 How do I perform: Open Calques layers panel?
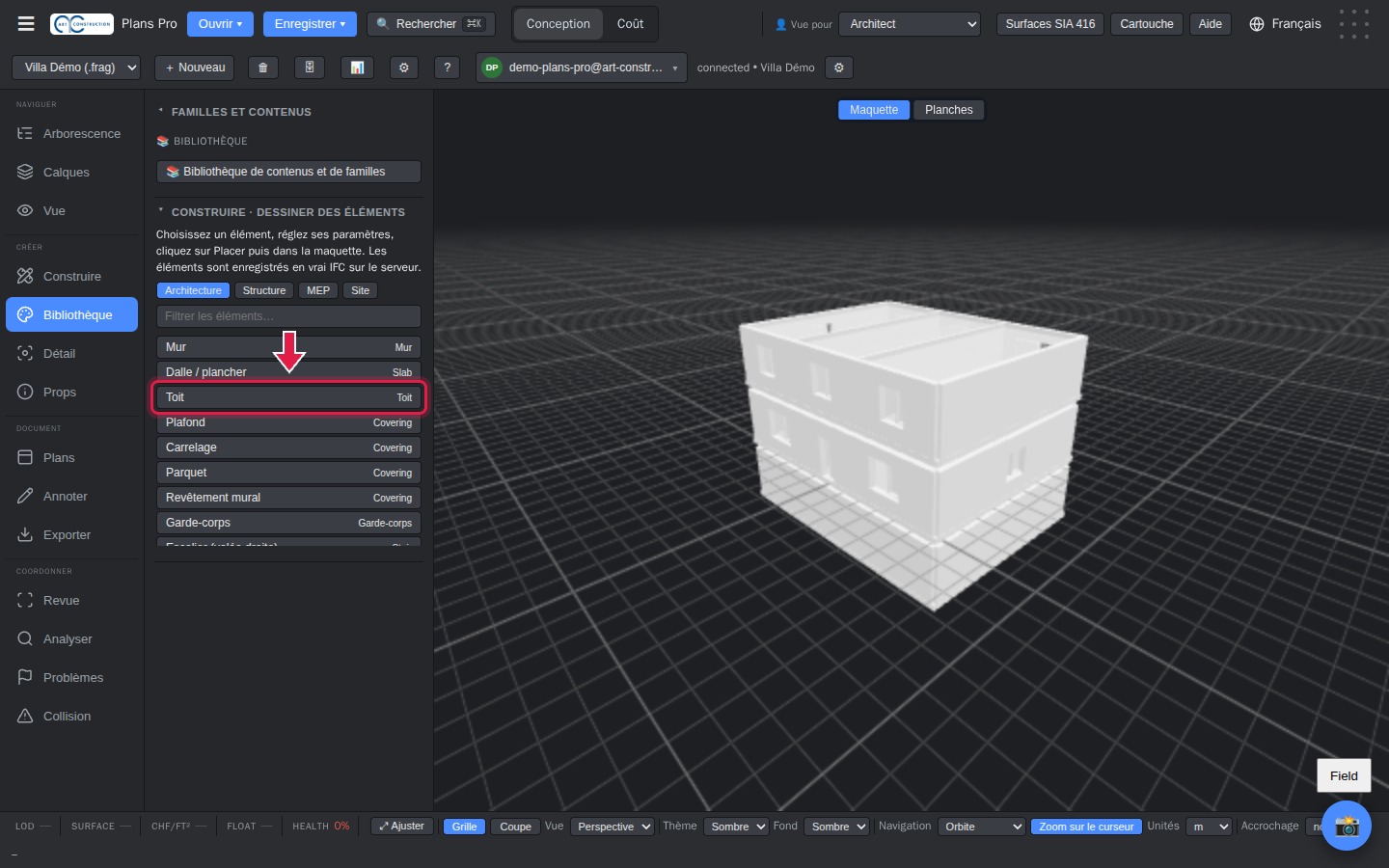click(72, 173)
